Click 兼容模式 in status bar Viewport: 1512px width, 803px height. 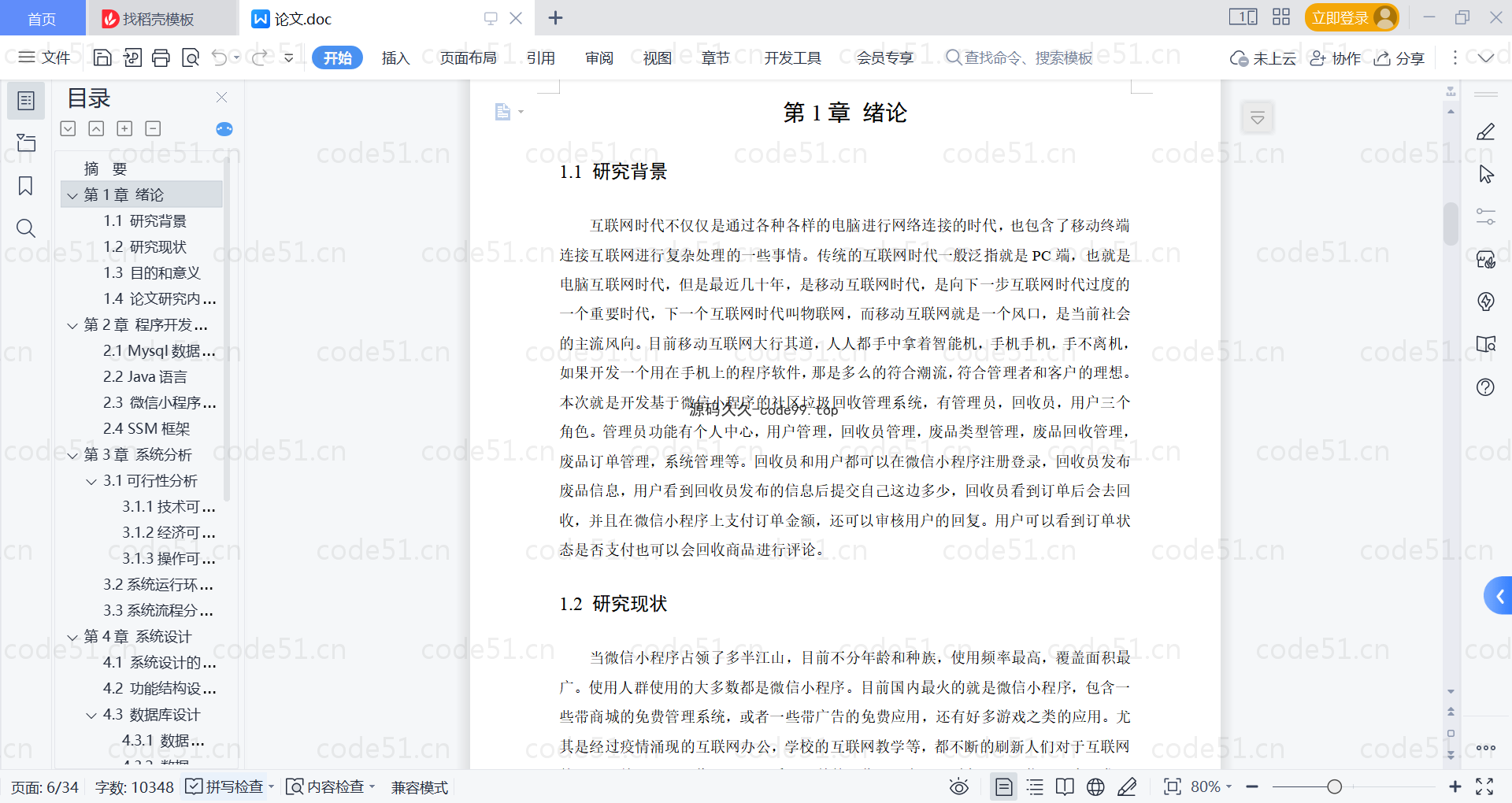(x=420, y=787)
